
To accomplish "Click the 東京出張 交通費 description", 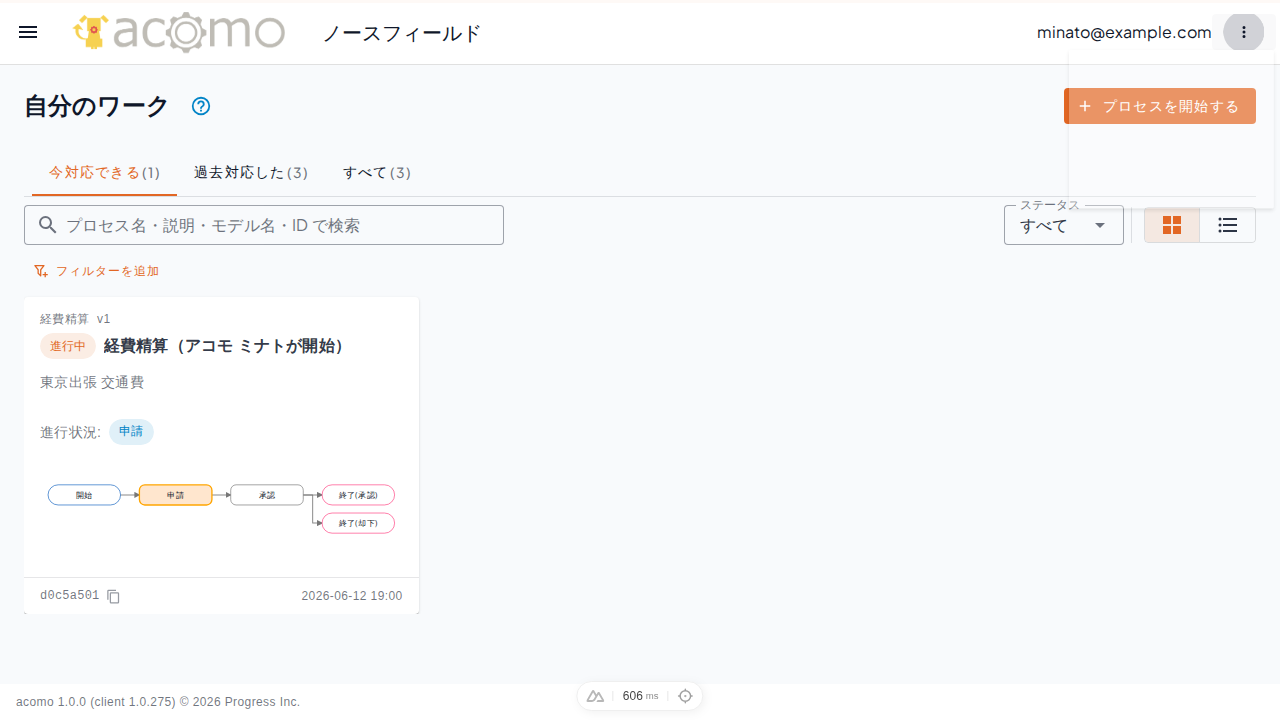I will tap(92, 383).
